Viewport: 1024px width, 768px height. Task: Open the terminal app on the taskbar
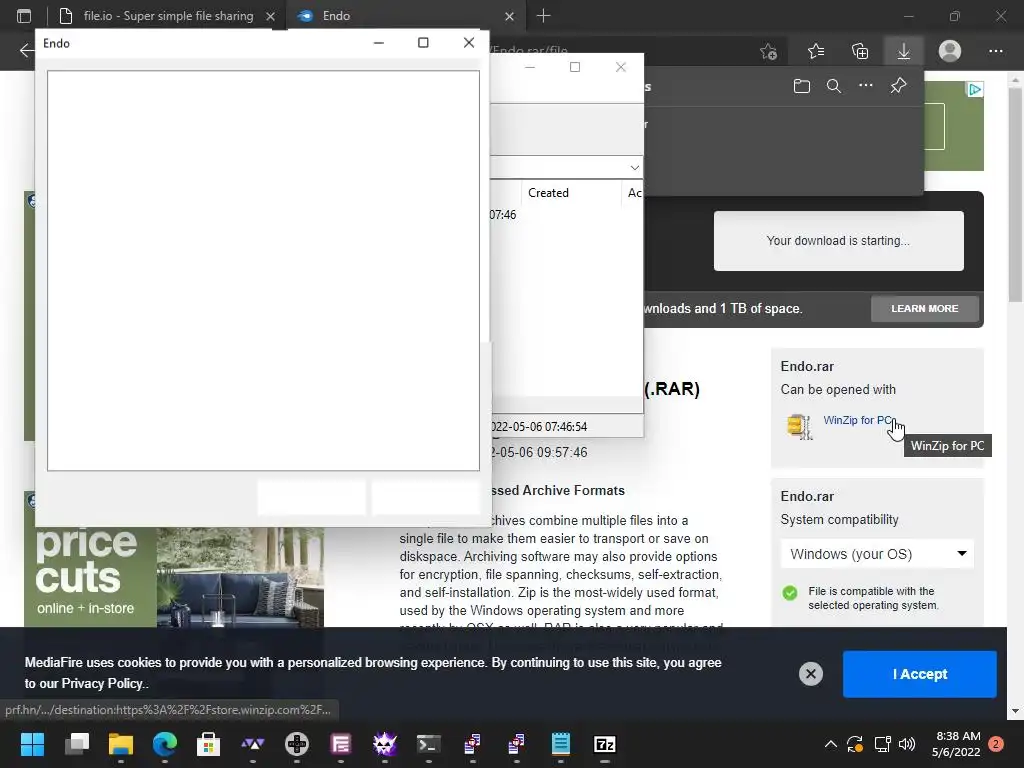point(428,744)
